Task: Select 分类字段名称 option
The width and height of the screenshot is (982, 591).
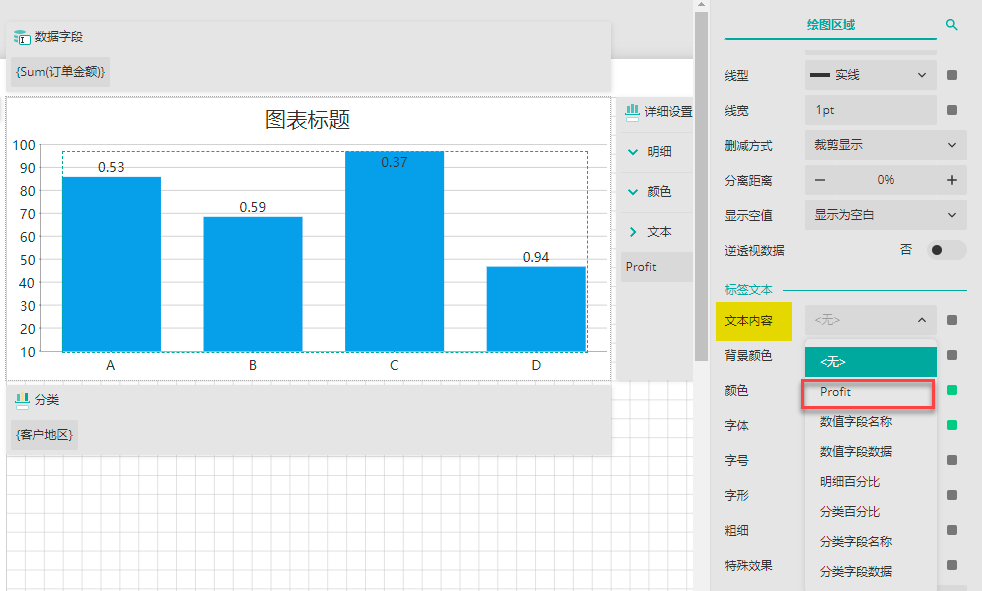Action: 871,542
